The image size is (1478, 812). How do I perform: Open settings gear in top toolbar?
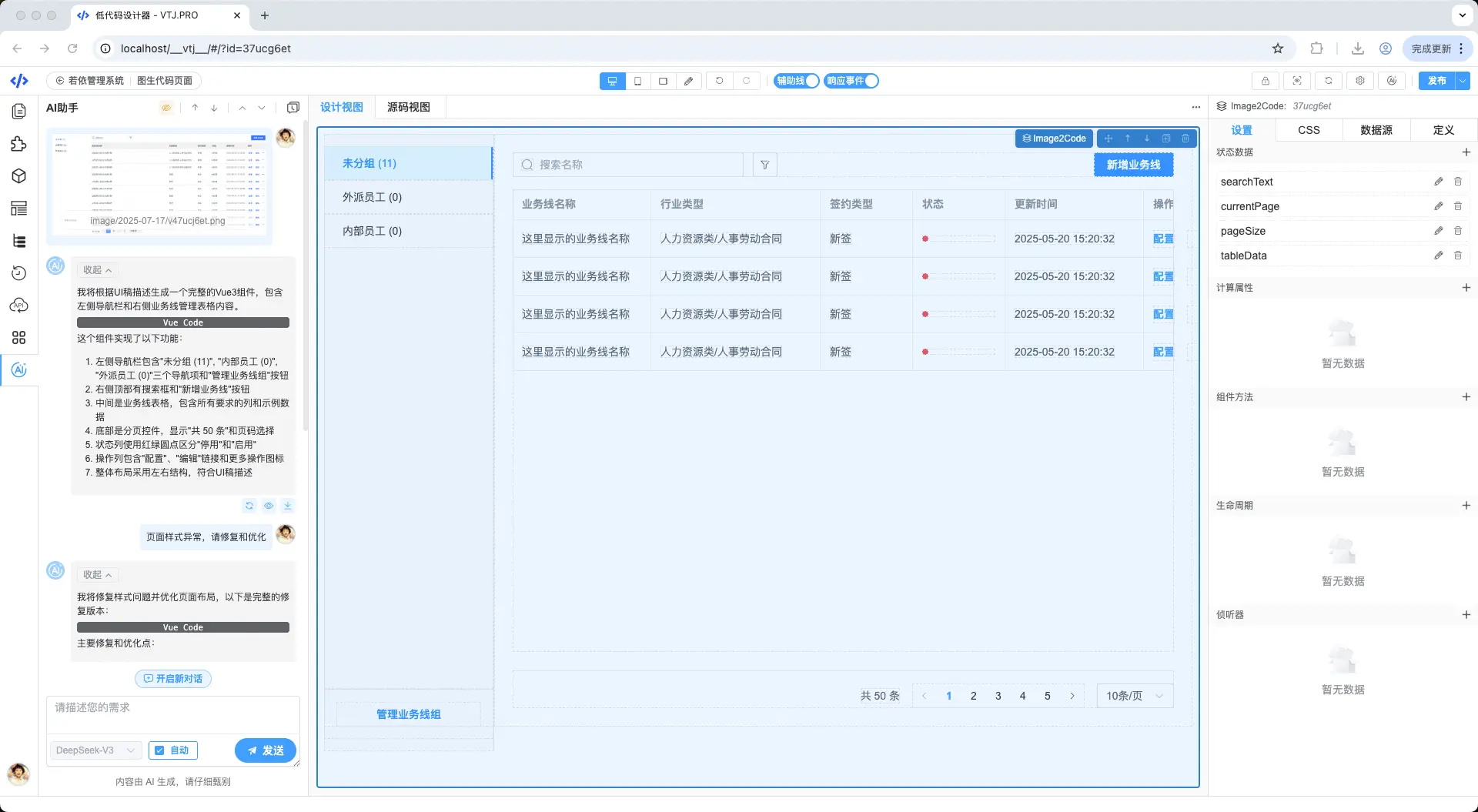(x=1360, y=81)
